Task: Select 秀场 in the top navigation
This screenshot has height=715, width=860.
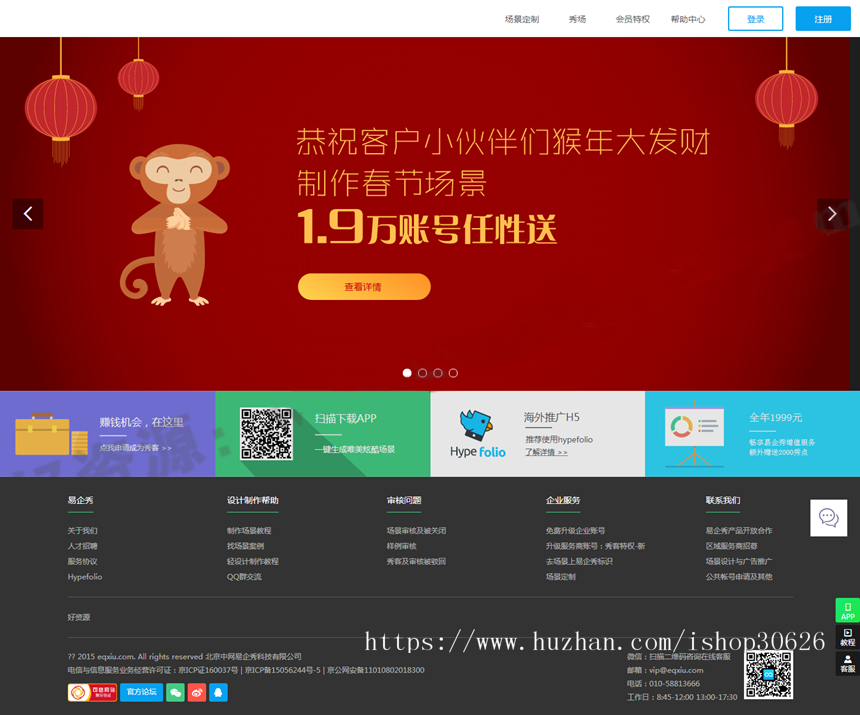Action: click(577, 18)
